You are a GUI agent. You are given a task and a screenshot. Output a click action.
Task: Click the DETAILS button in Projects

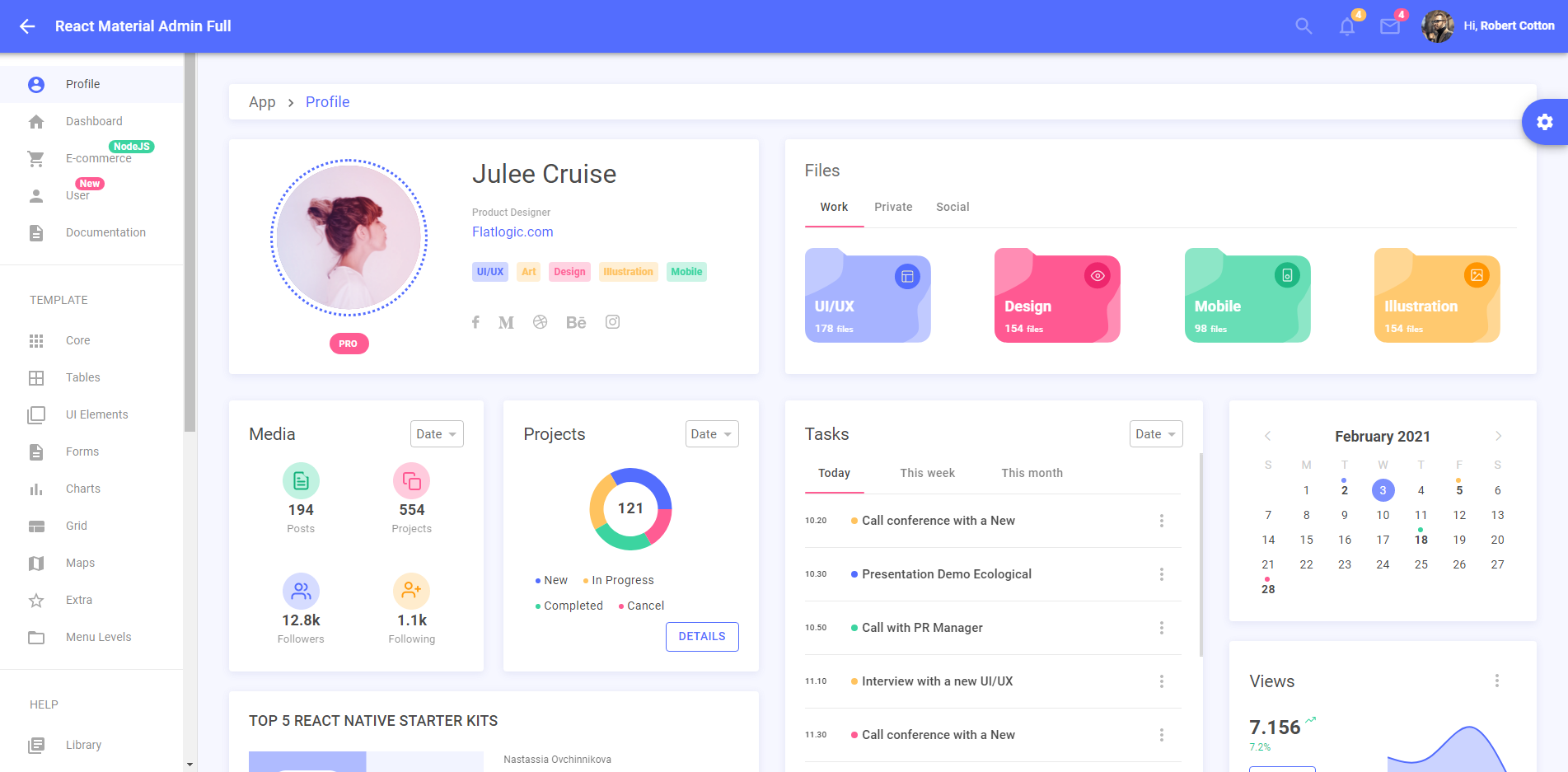coord(702,636)
